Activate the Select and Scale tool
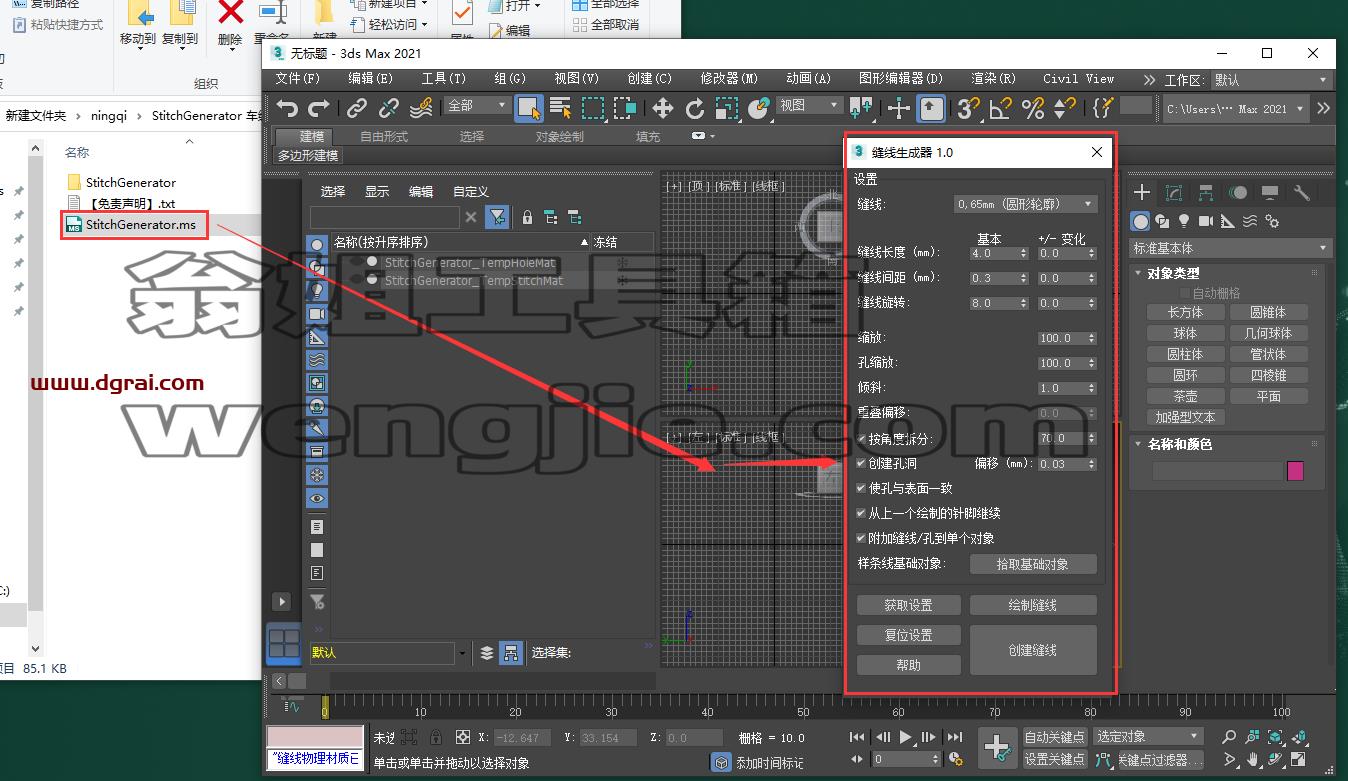The width and height of the screenshot is (1348, 781). pyautogui.click(x=727, y=108)
